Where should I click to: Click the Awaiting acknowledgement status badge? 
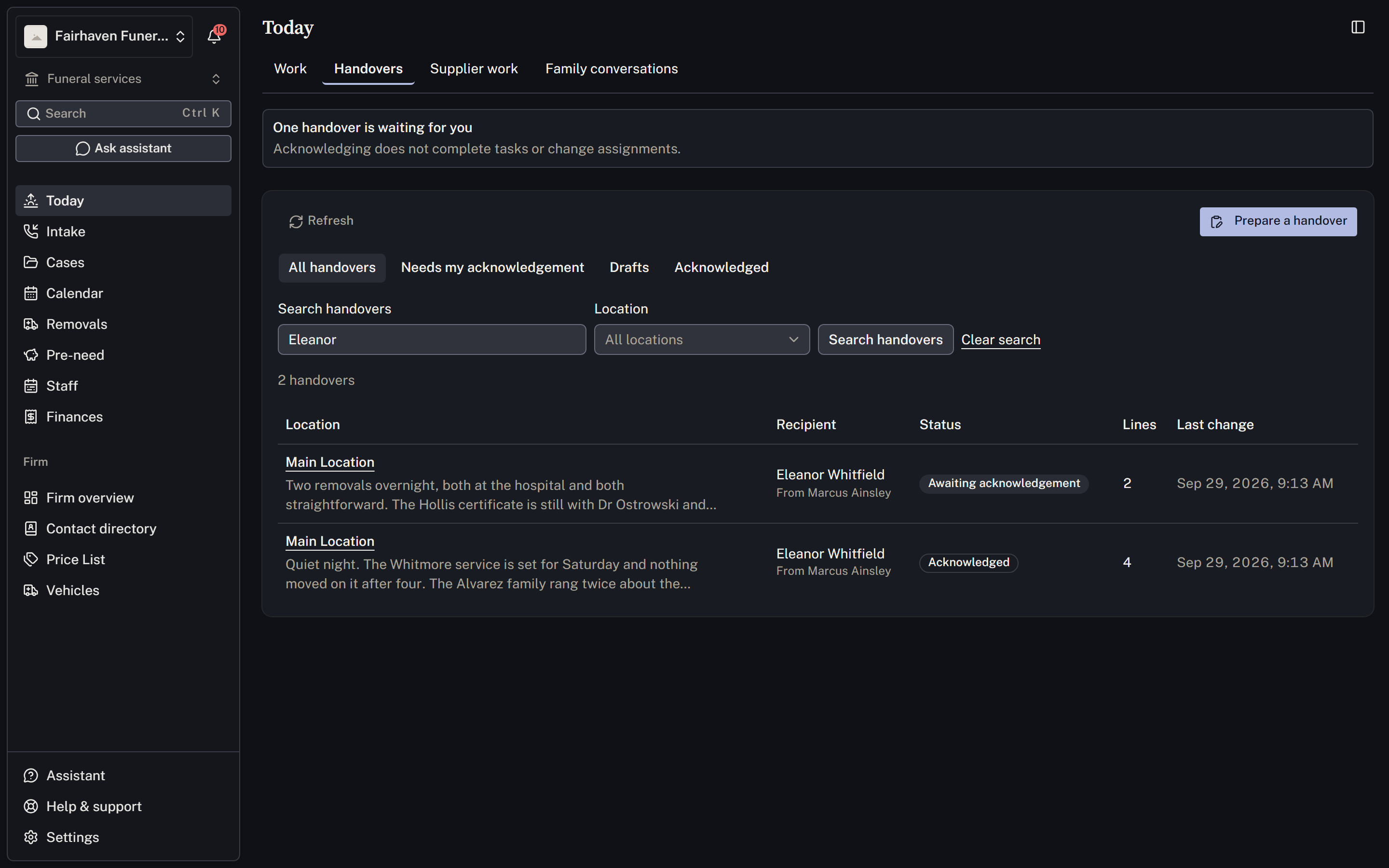(x=1004, y=483)
